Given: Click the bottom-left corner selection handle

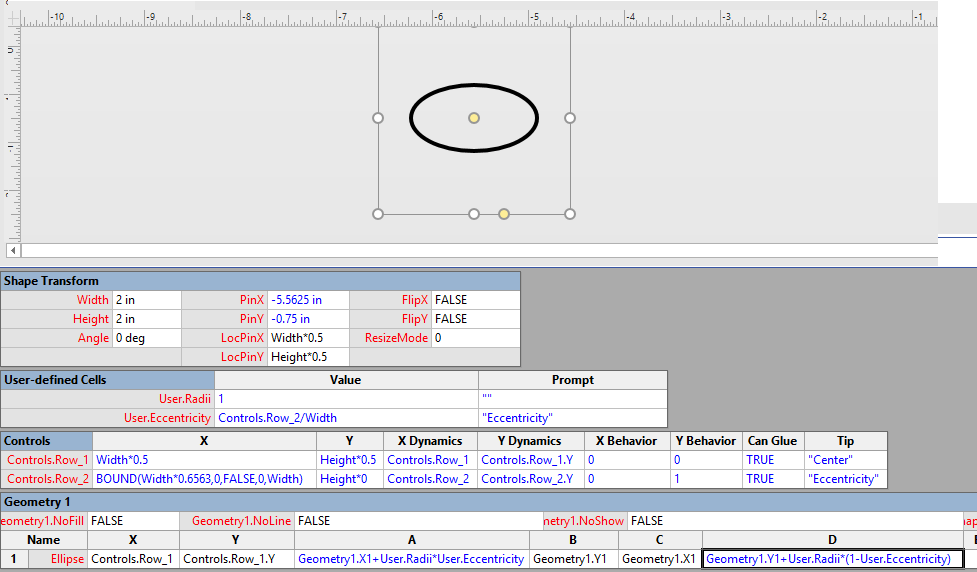Looking at the screenshot, I should pos(378,214).
